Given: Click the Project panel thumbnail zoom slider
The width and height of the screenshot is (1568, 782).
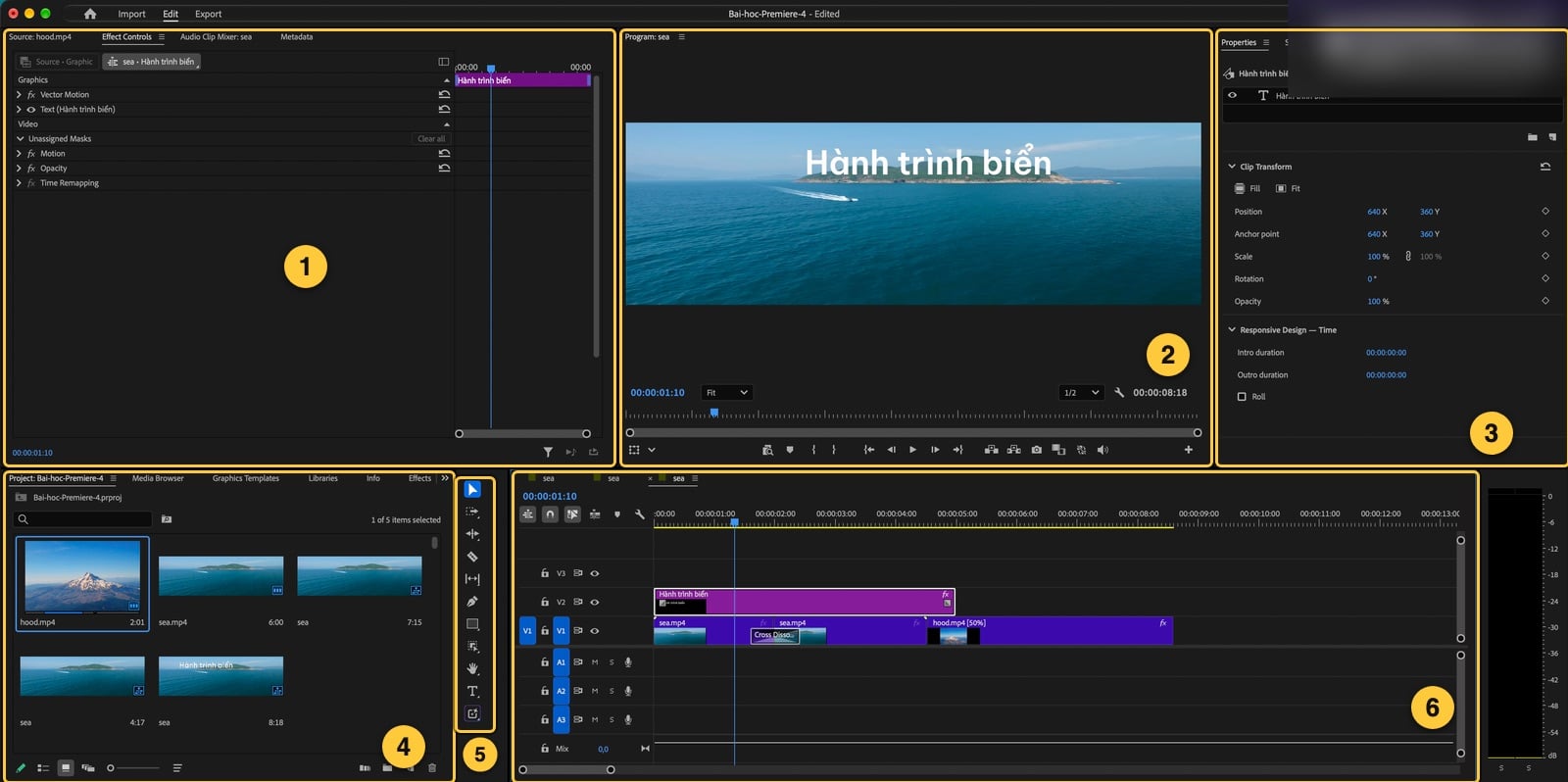Looking at the screenshot, I should [x=133, y=768].
